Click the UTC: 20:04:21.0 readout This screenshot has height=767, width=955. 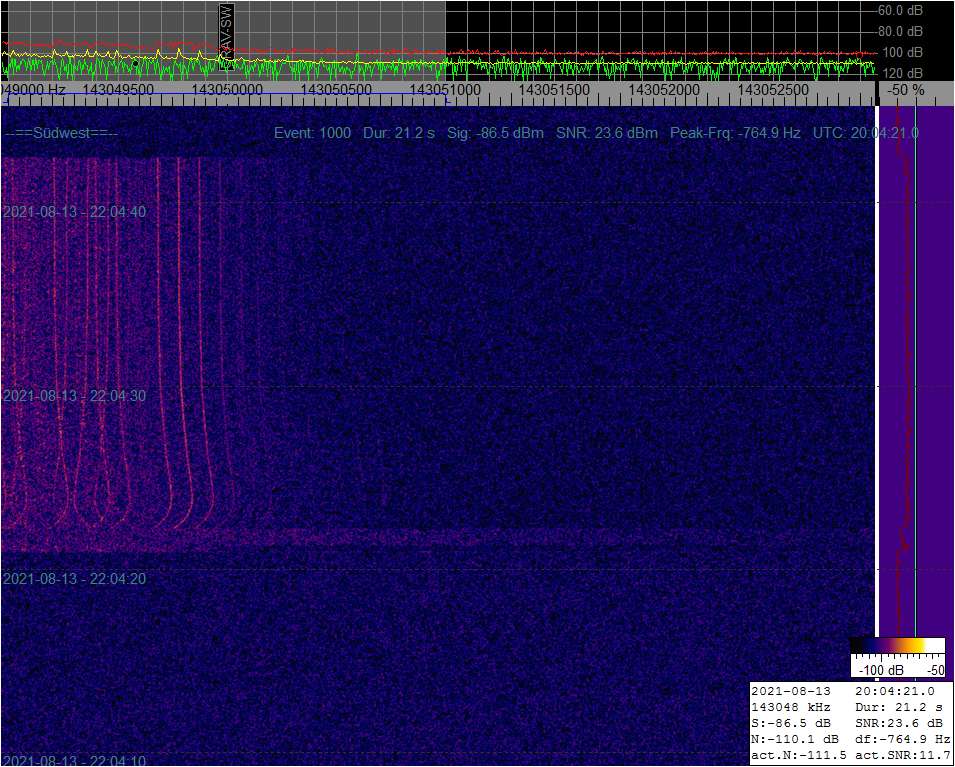866,133
